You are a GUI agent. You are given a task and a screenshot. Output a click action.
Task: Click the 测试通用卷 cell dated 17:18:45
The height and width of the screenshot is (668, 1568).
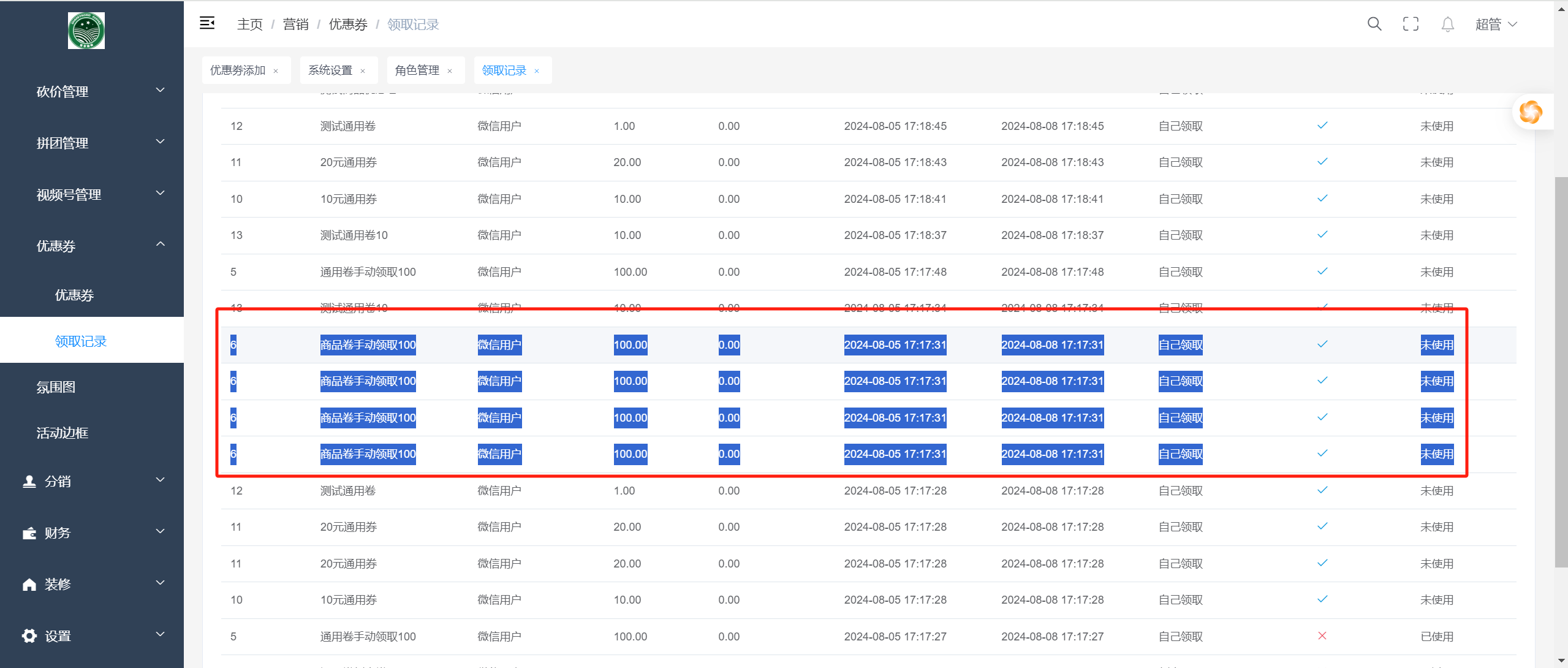(348, 126)
